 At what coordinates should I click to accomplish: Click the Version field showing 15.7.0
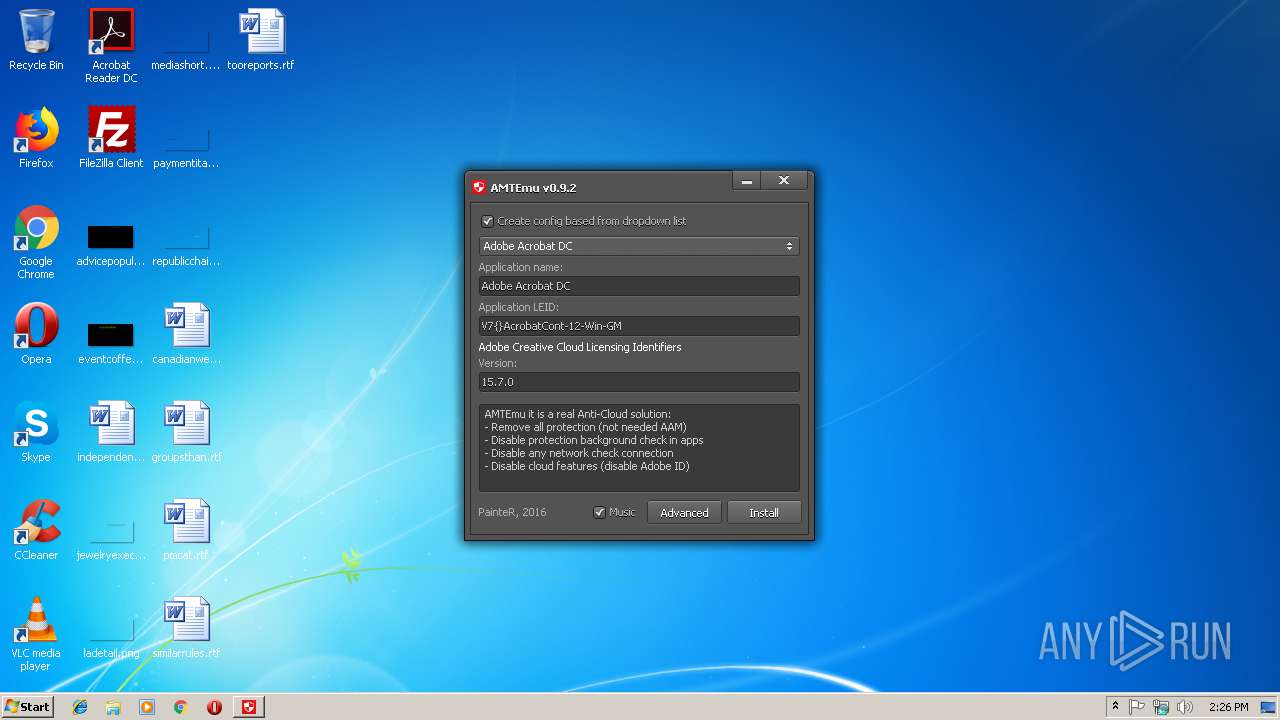pyautogui.click(x=639, y=382)
